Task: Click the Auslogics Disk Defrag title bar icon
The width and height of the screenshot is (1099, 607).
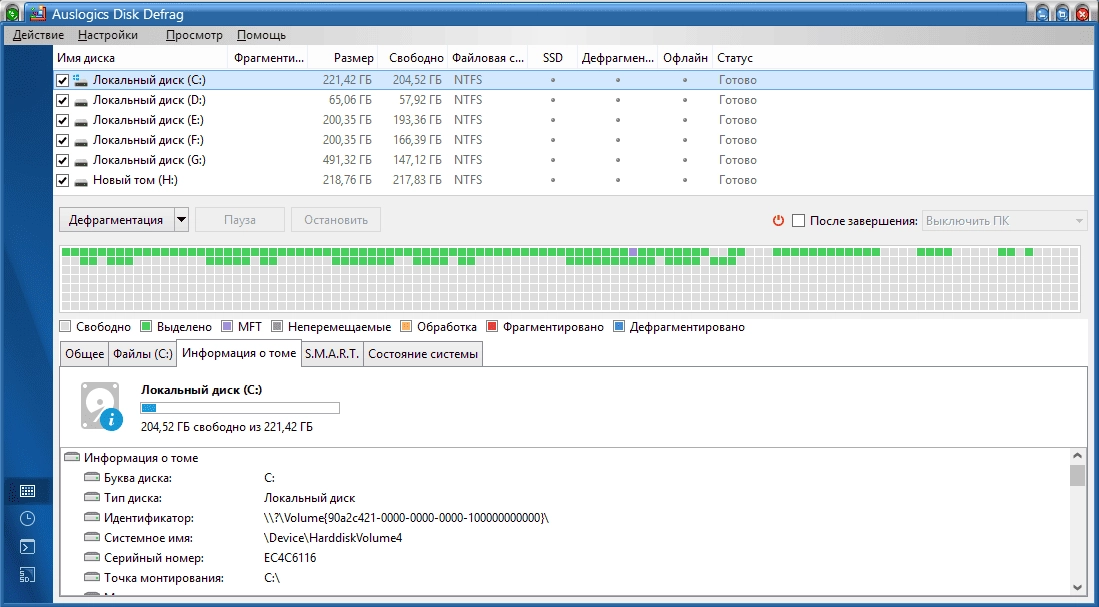Action: [x=37, y=13]
